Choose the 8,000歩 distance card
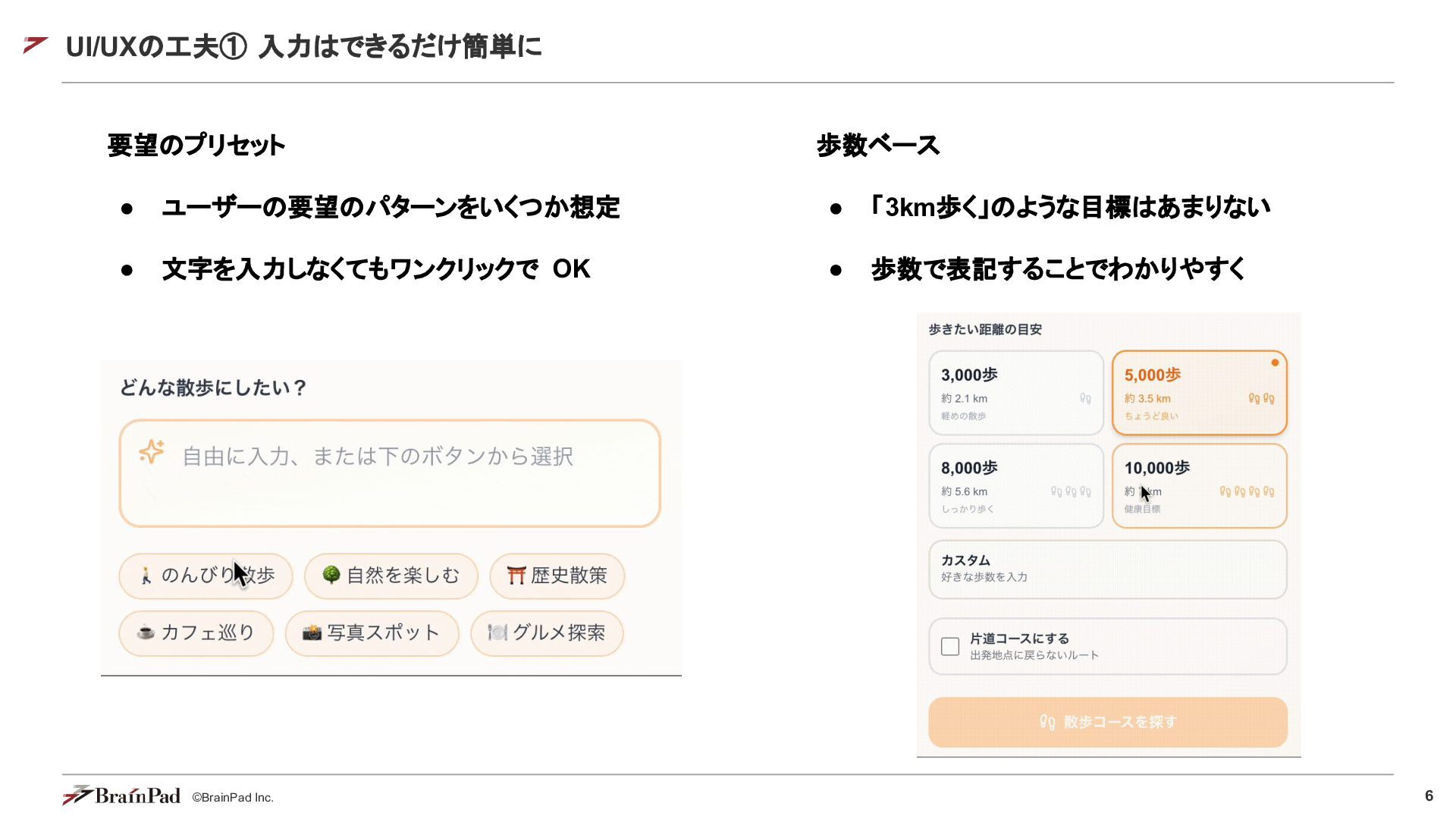Viewport: 1456px width, 819px height. [x=1016, y=486]
